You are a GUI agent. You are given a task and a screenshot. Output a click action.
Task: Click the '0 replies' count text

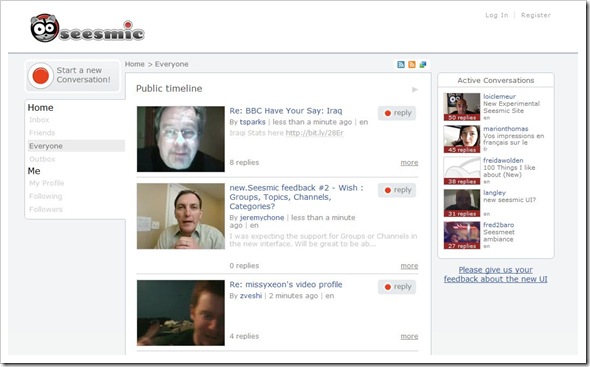coord(244,266)
